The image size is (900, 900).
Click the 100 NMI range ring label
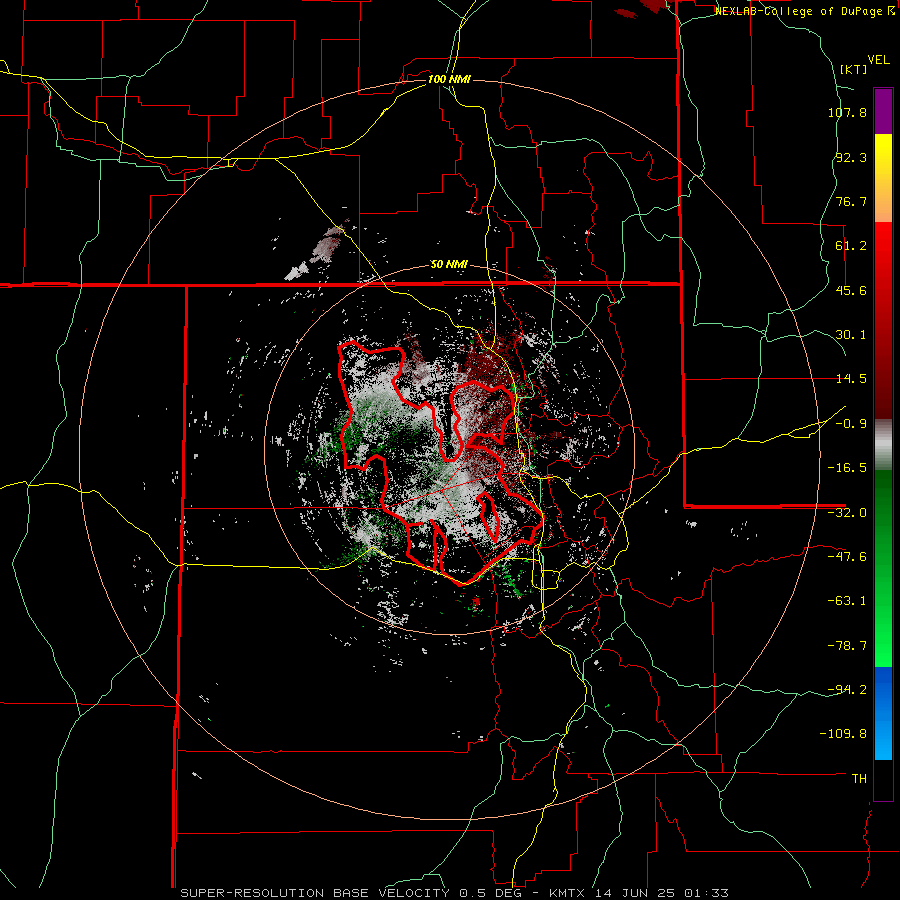(449, 79)
